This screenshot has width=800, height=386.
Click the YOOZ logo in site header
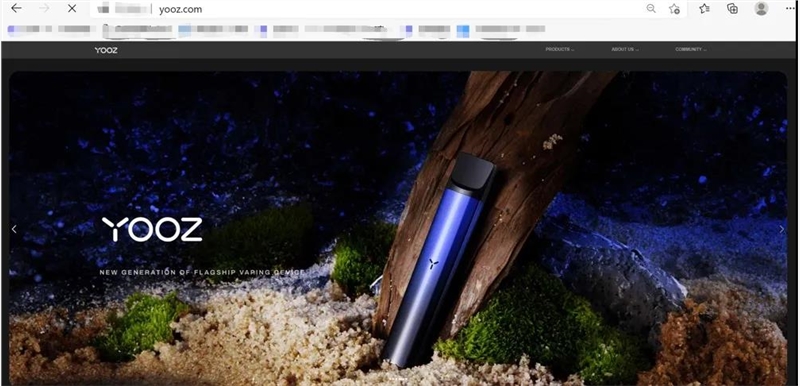(106, 50)
